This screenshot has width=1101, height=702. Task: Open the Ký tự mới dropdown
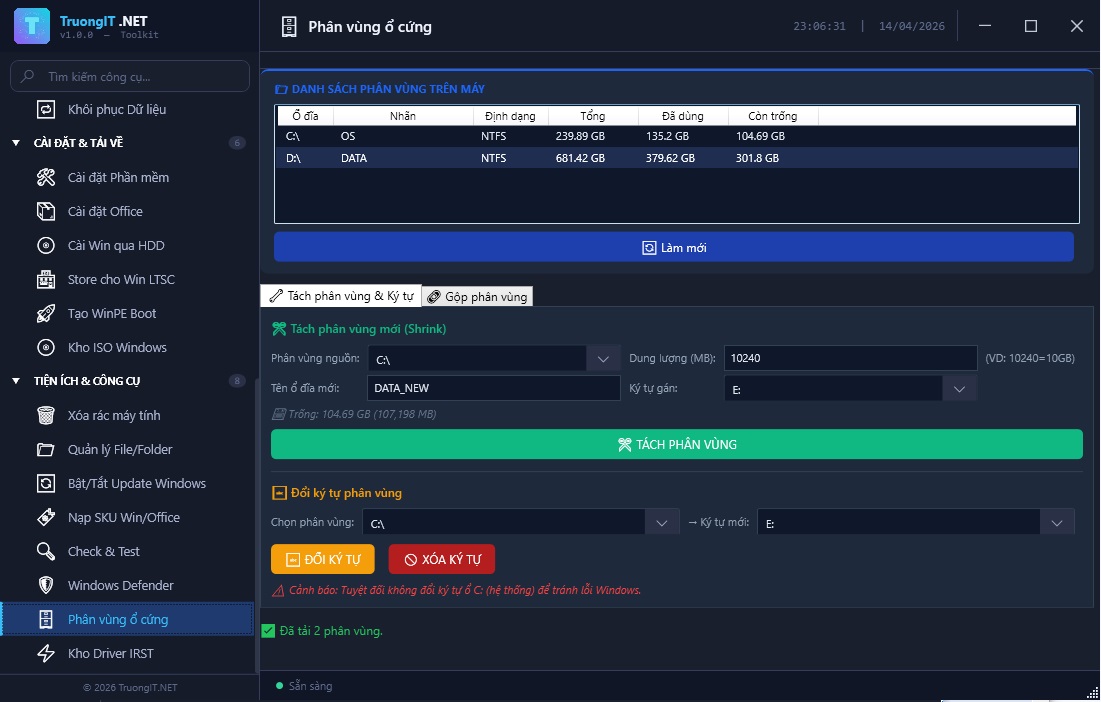(1056, 522)
